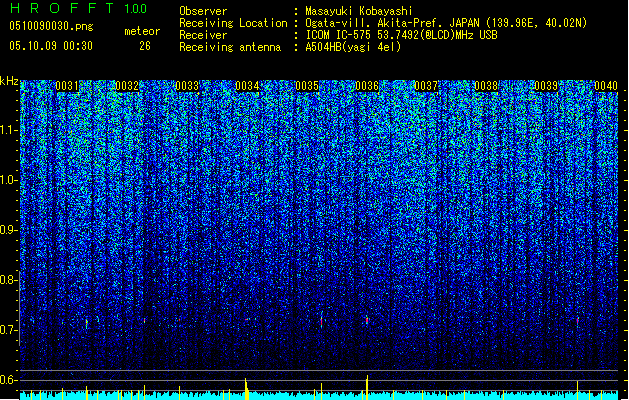The height and width of the screenshot is (400, 629).
Task: Select the antenna value A504HB(yagi 4el)
Action: coord(353,47)
